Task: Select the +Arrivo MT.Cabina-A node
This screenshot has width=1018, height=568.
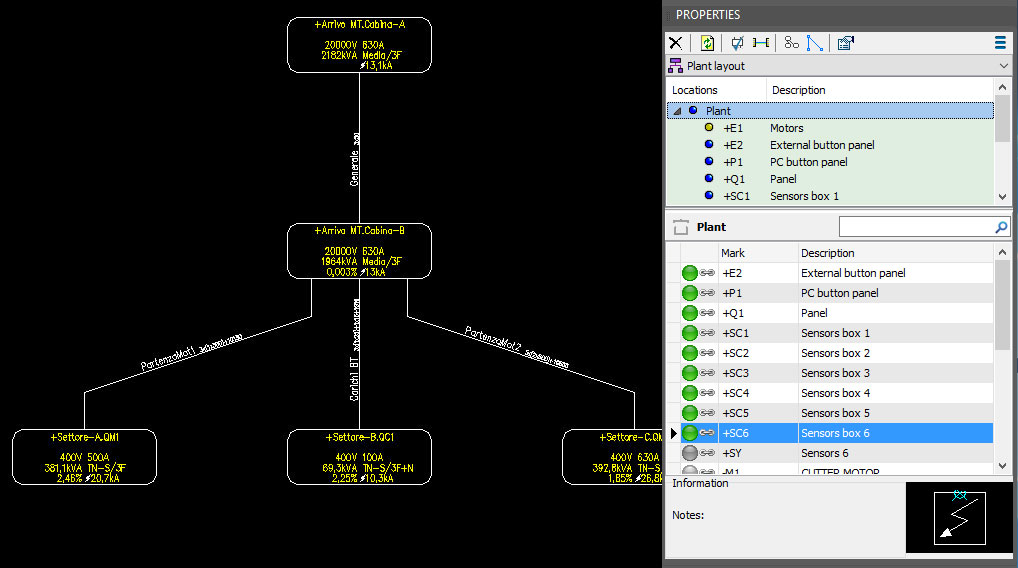Action: pyautogui.click(x=359, y=45)
